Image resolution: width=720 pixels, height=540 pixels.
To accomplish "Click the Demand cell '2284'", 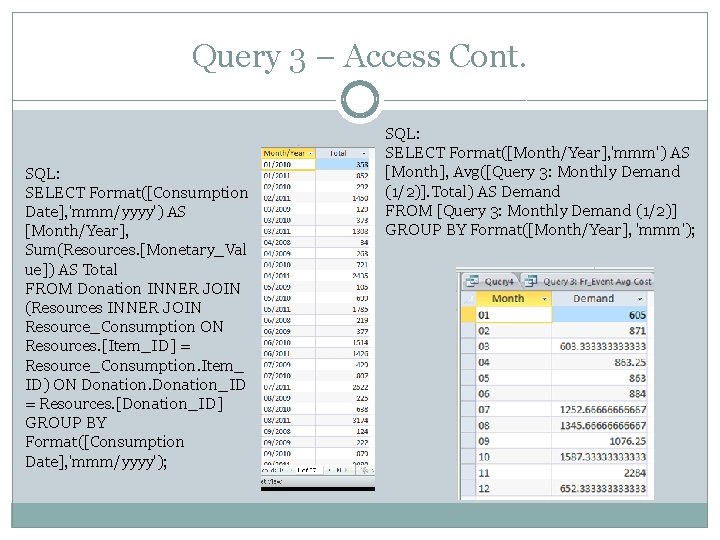I will click(599, 472).
